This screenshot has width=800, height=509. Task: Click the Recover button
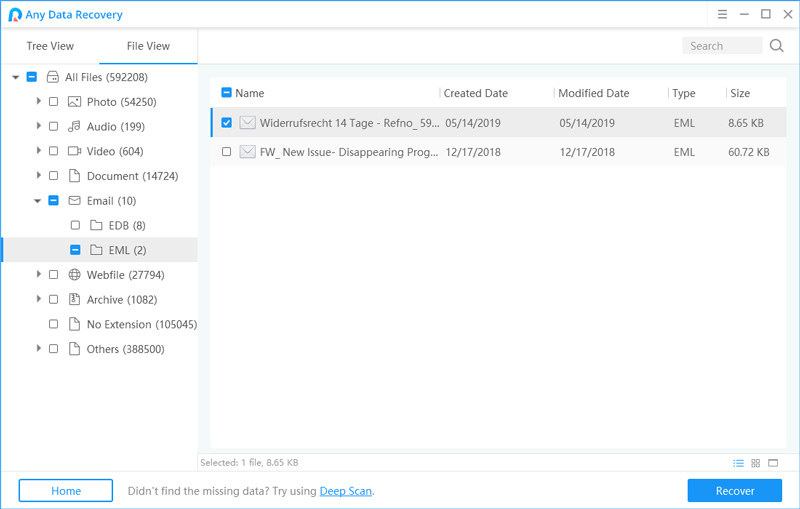point(735,491)
